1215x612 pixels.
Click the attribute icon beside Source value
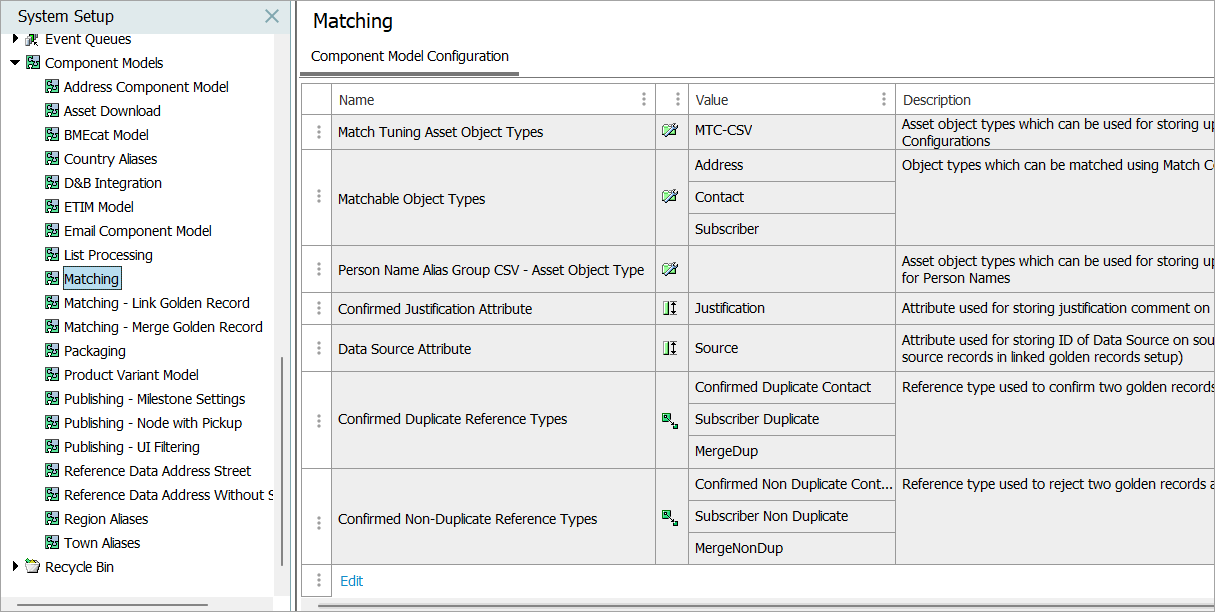tap(670, 348)
